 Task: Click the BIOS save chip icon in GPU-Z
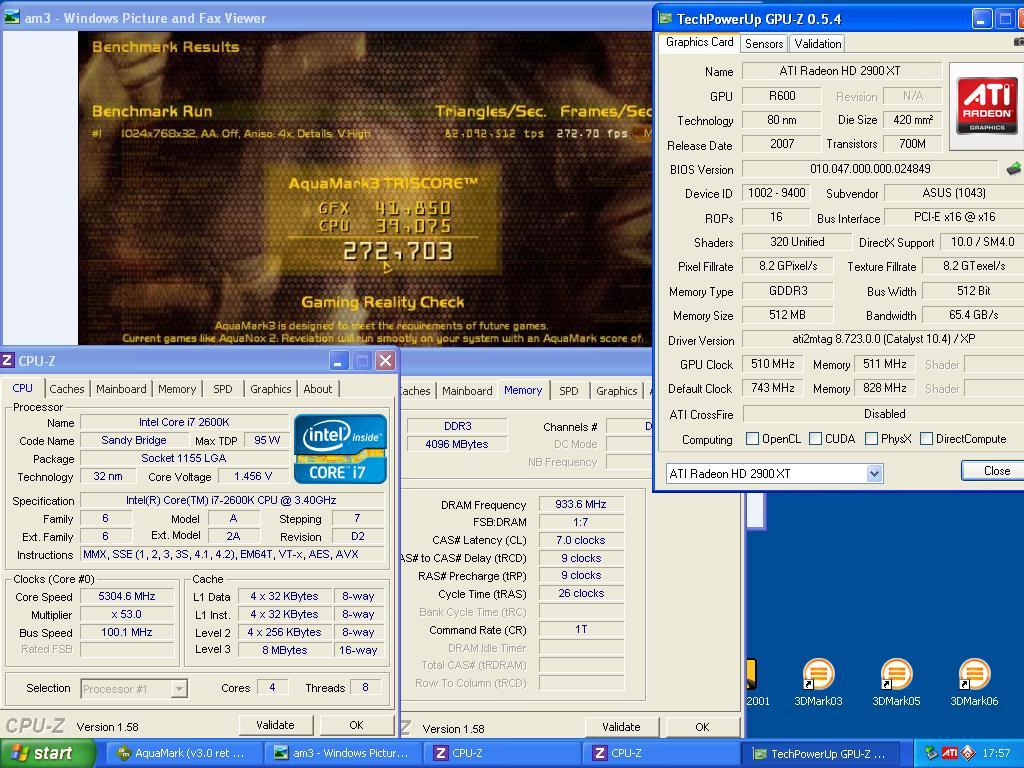coord(1014,169)
